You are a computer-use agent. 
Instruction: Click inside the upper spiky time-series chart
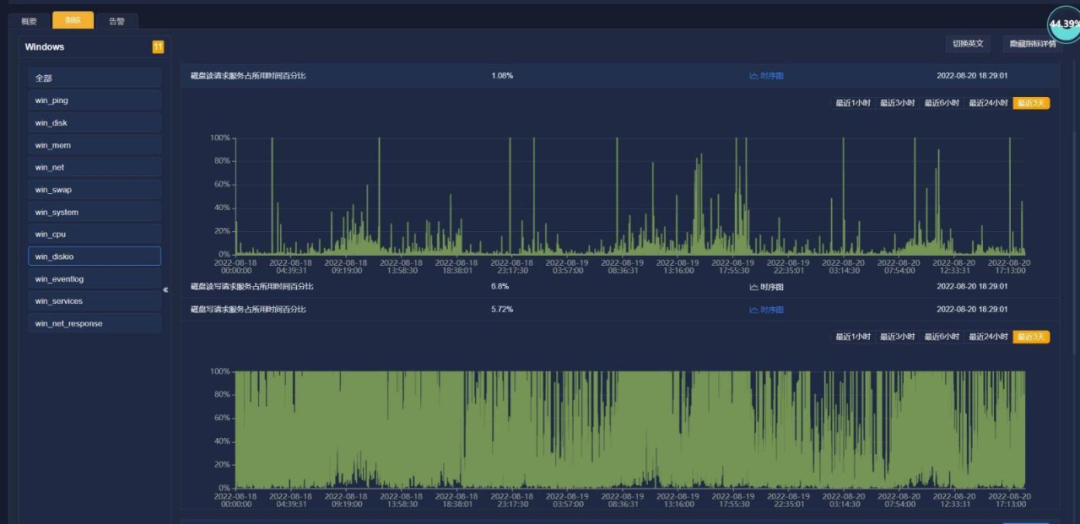630,196
